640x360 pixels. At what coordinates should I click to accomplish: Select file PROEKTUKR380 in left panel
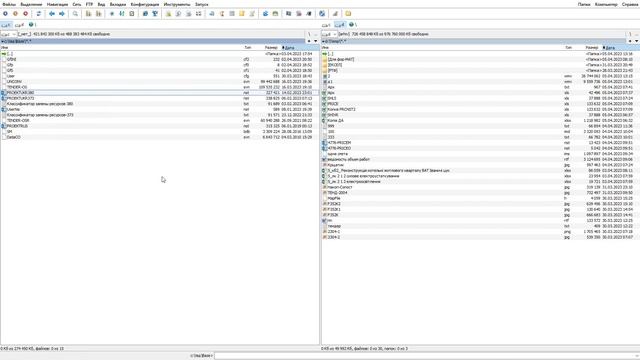(x=160, y=93)
